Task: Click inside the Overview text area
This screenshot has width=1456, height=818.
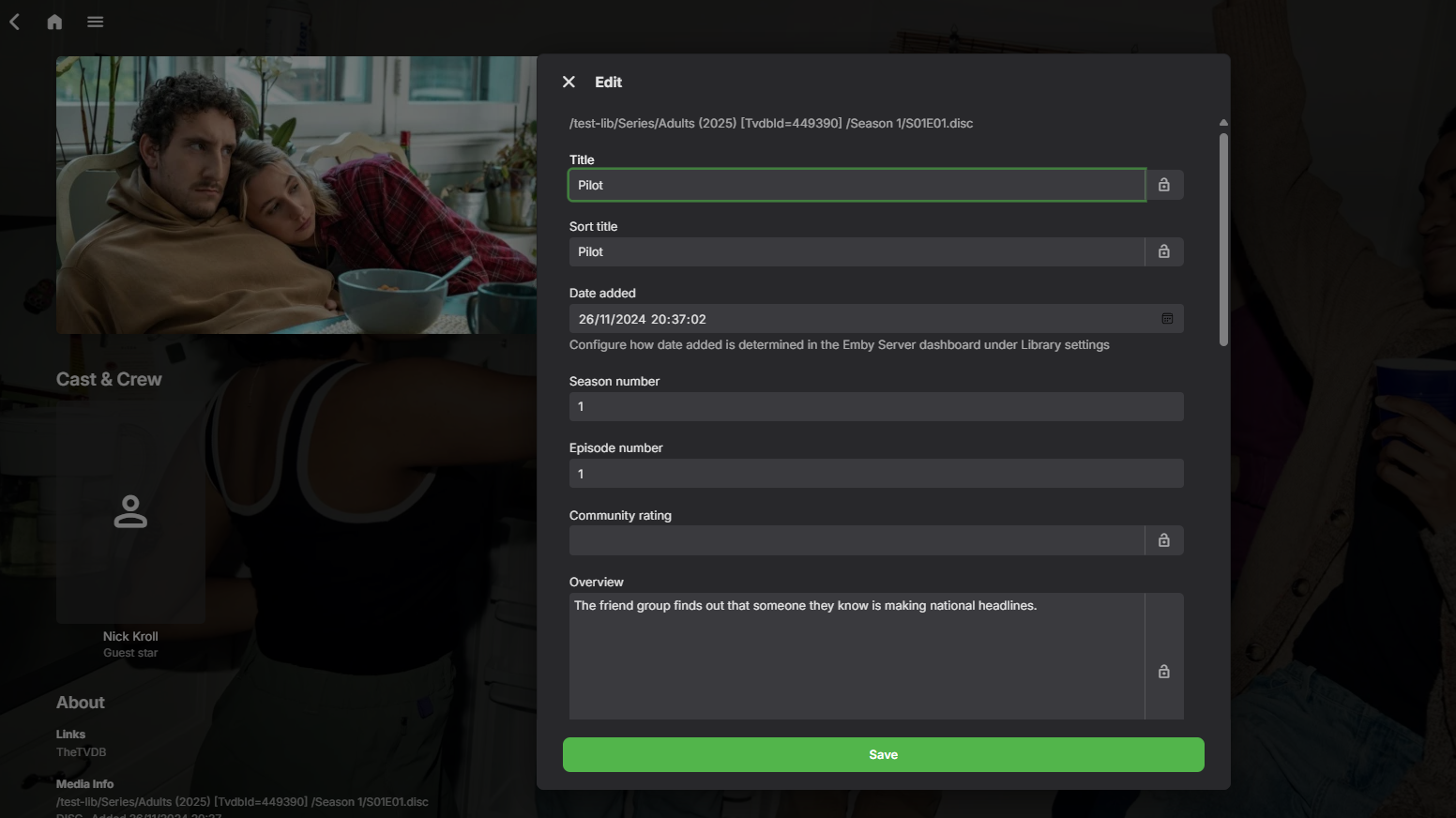Action: (857, 657)
